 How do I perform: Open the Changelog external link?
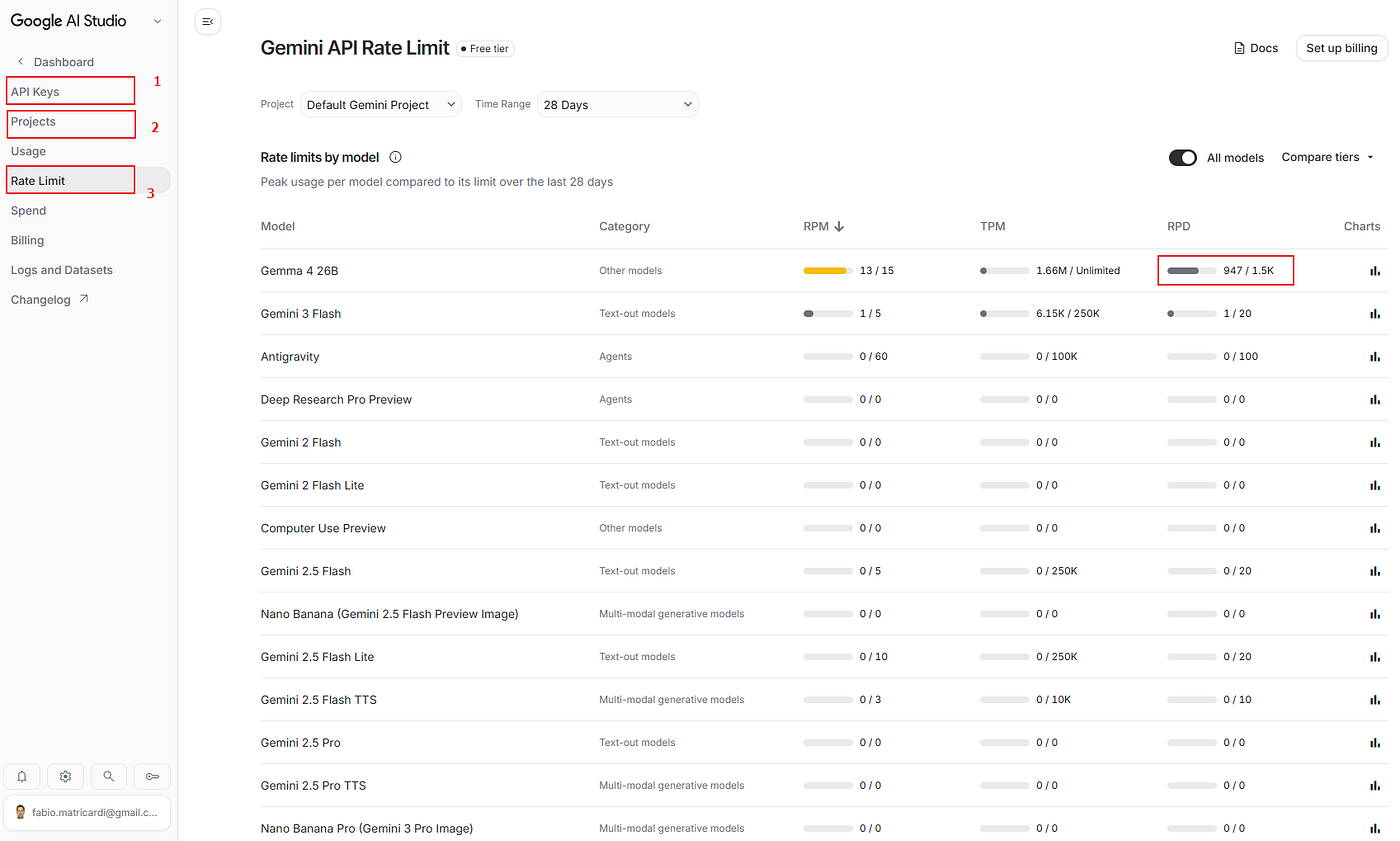(50, 300)
